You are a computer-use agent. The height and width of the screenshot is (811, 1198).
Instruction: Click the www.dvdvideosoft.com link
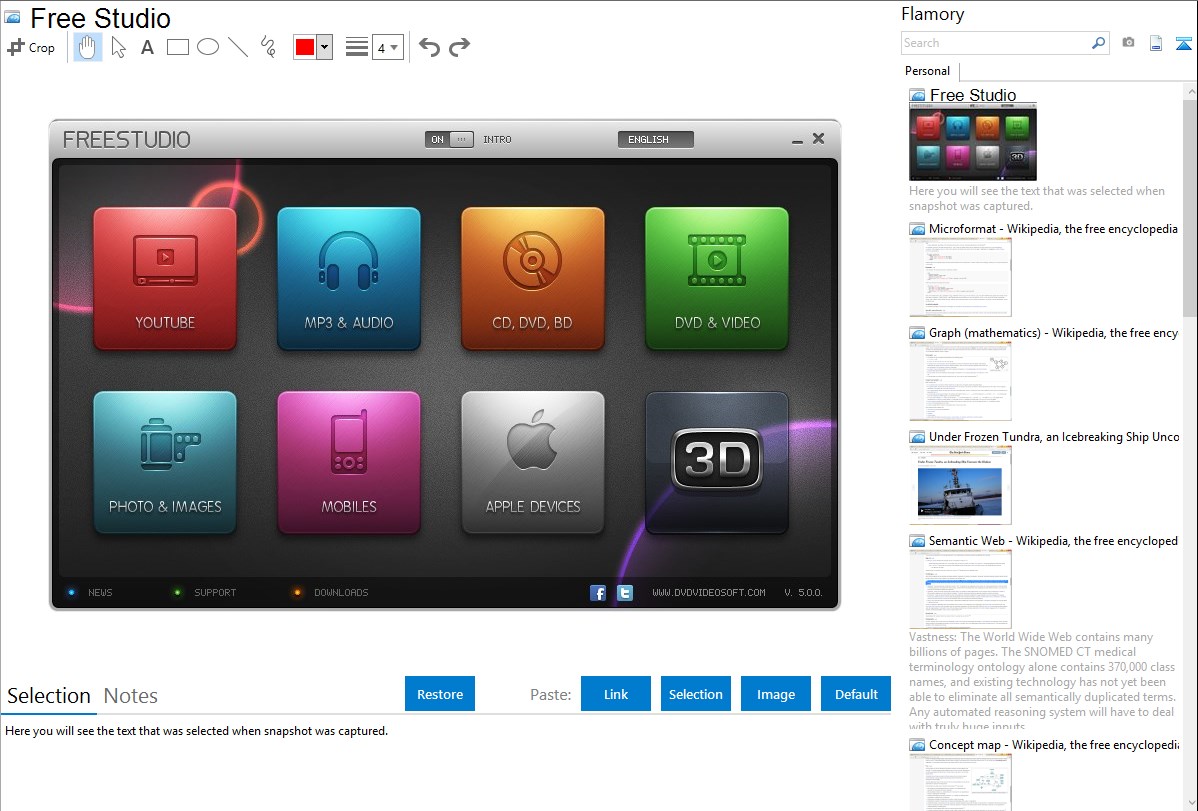pos(709,592)
